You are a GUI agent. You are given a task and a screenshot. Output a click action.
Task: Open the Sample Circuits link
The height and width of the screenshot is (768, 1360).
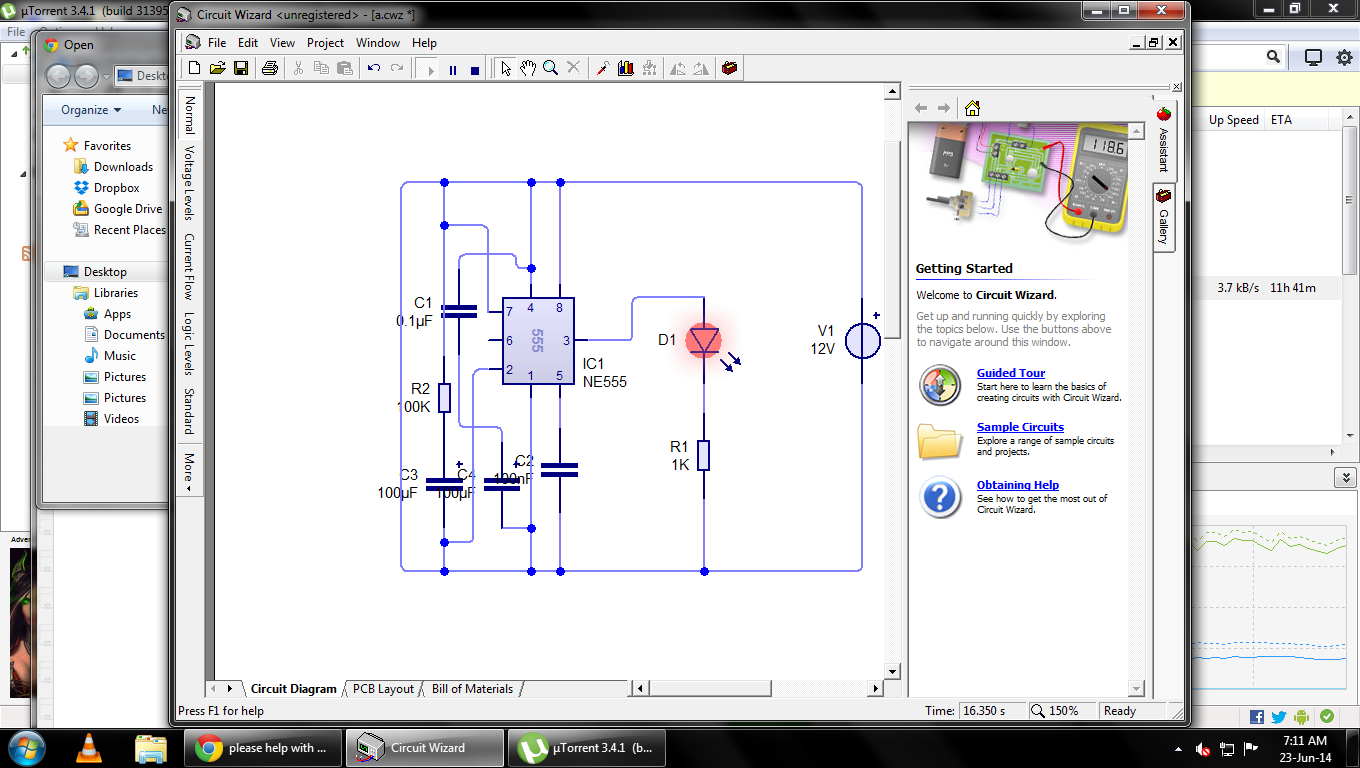(x=1020, y=427)
